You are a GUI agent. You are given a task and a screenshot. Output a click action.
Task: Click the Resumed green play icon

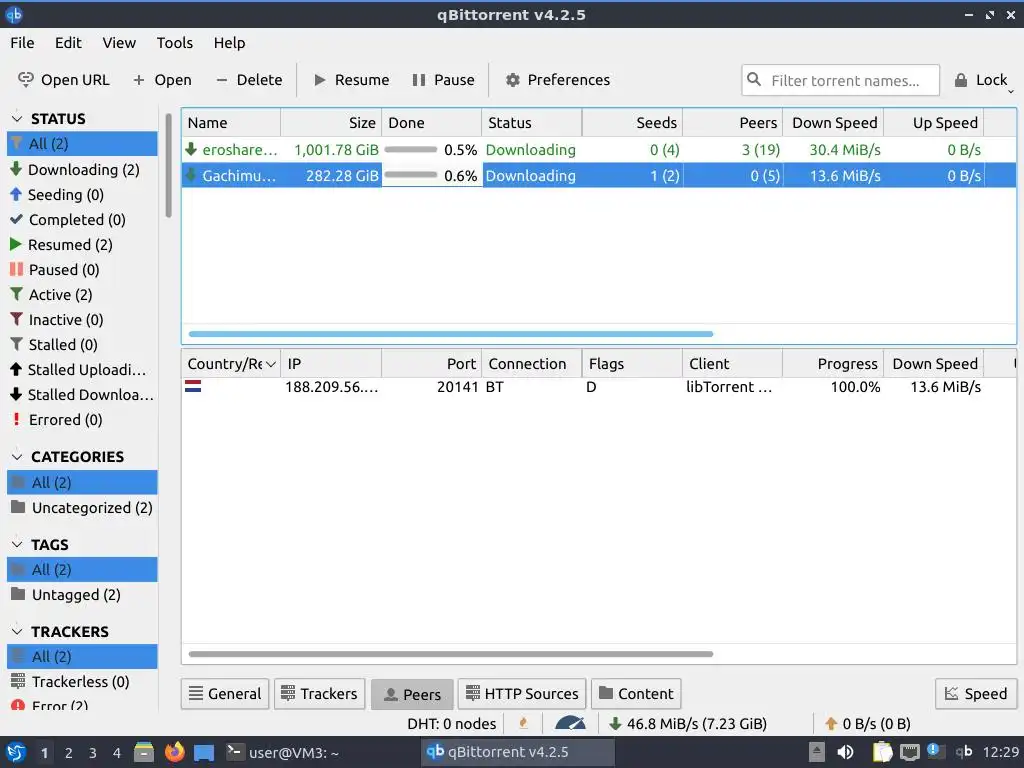point(16,244)
